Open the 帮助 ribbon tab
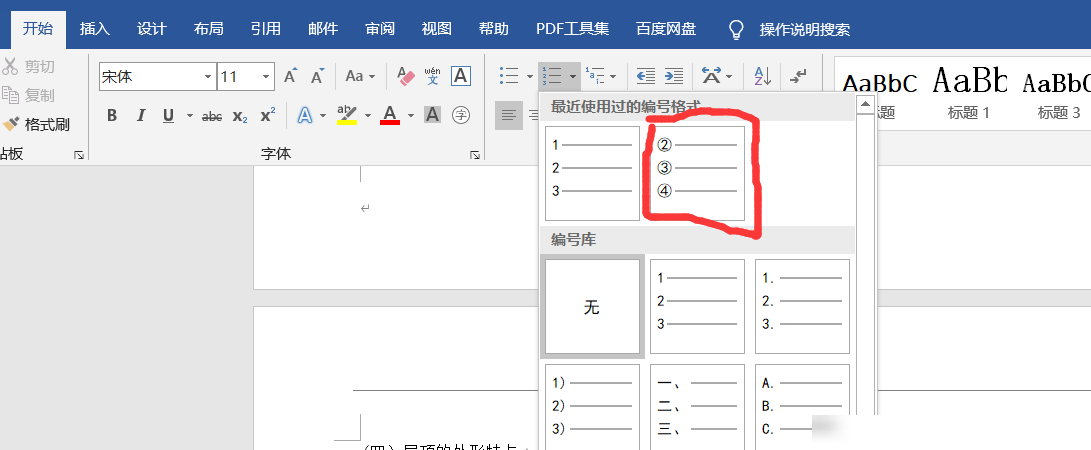This screenshot has width=1091, height=450. pos(493,29)
